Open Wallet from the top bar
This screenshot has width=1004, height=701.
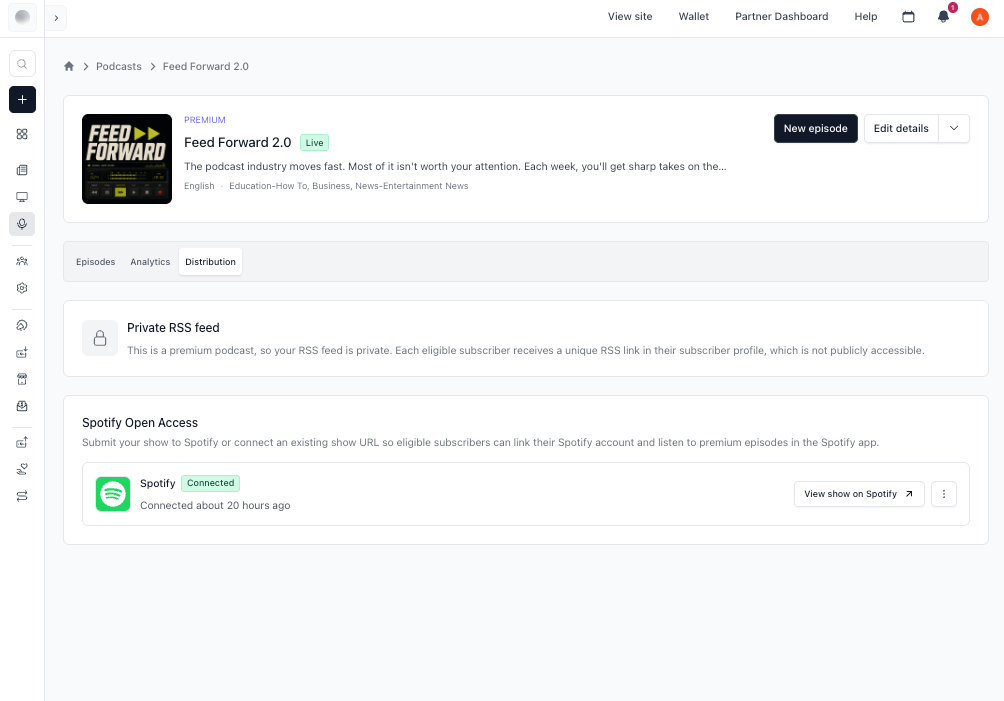(693, 17)
